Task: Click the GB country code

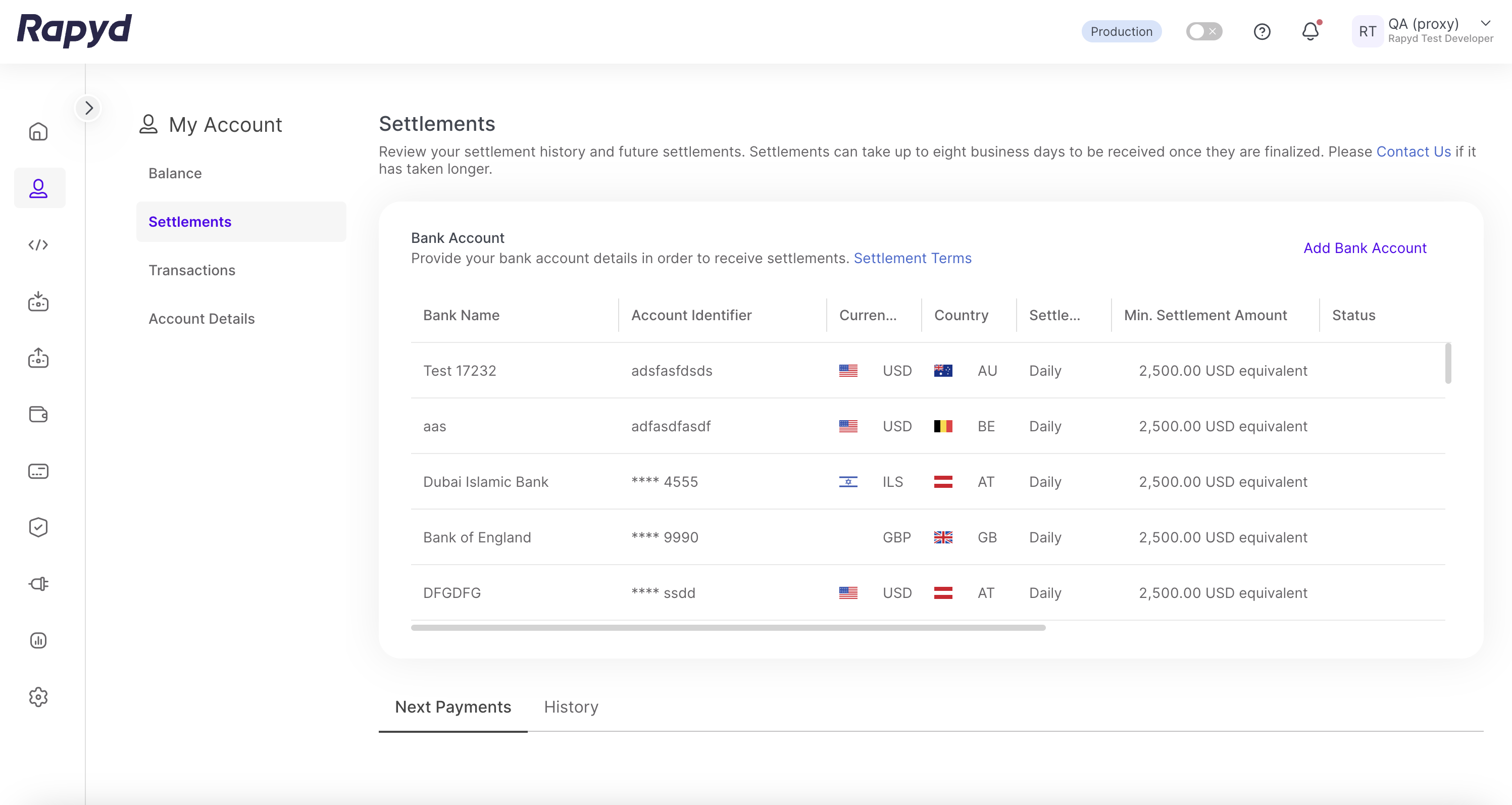Action: pyautogui.click(x=987, y=537)
